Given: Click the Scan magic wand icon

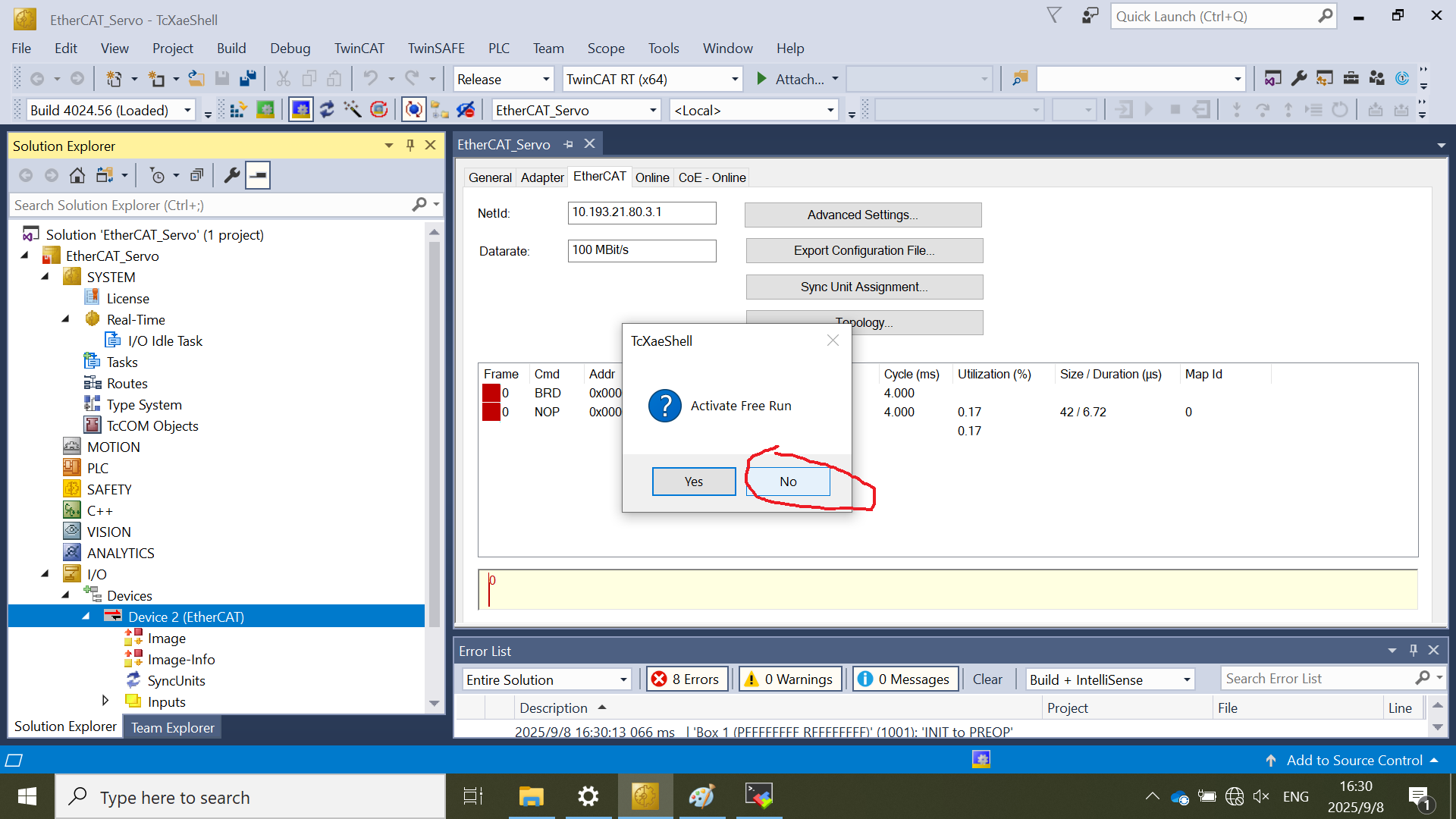Looking at the screenshot, I should [x=352, y=111].
